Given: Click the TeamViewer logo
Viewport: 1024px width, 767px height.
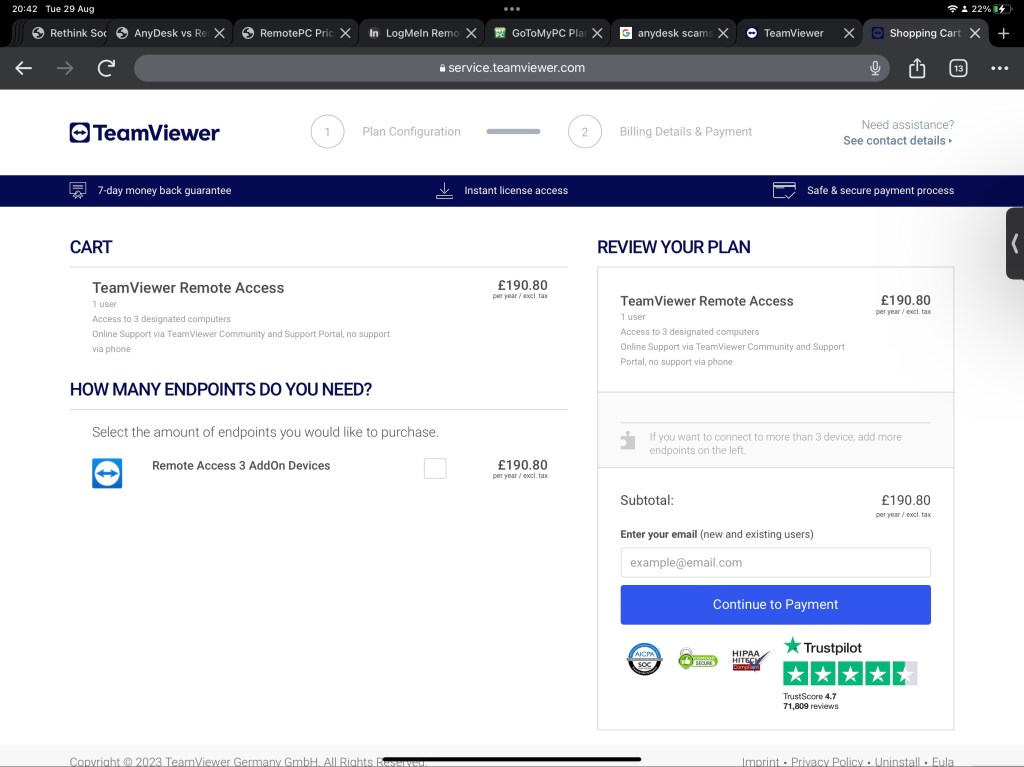Looking at the screenshot, I should 144,133.
